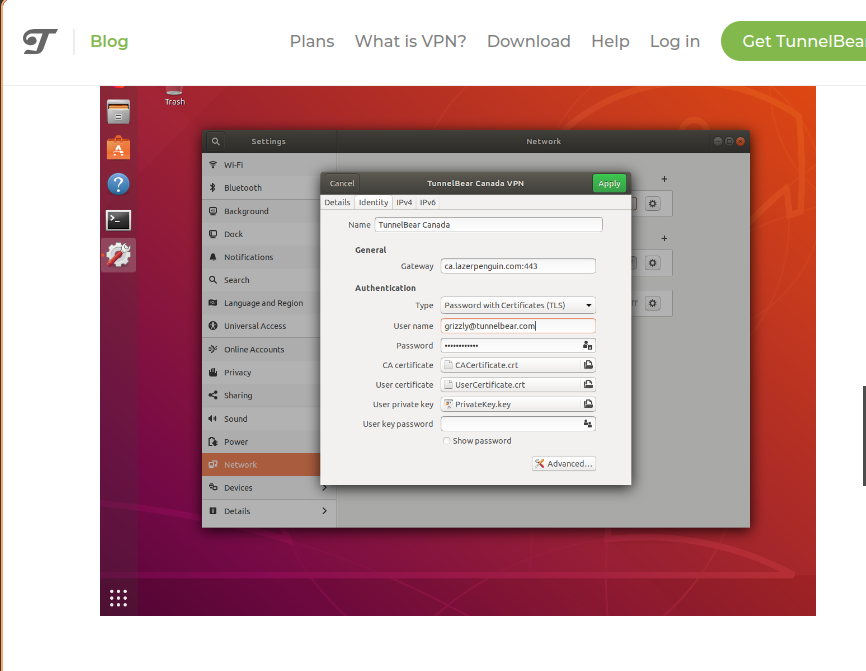The image size is (866, 671).
Task: Switch to the IPv6 tab
Action: (427, 202)
